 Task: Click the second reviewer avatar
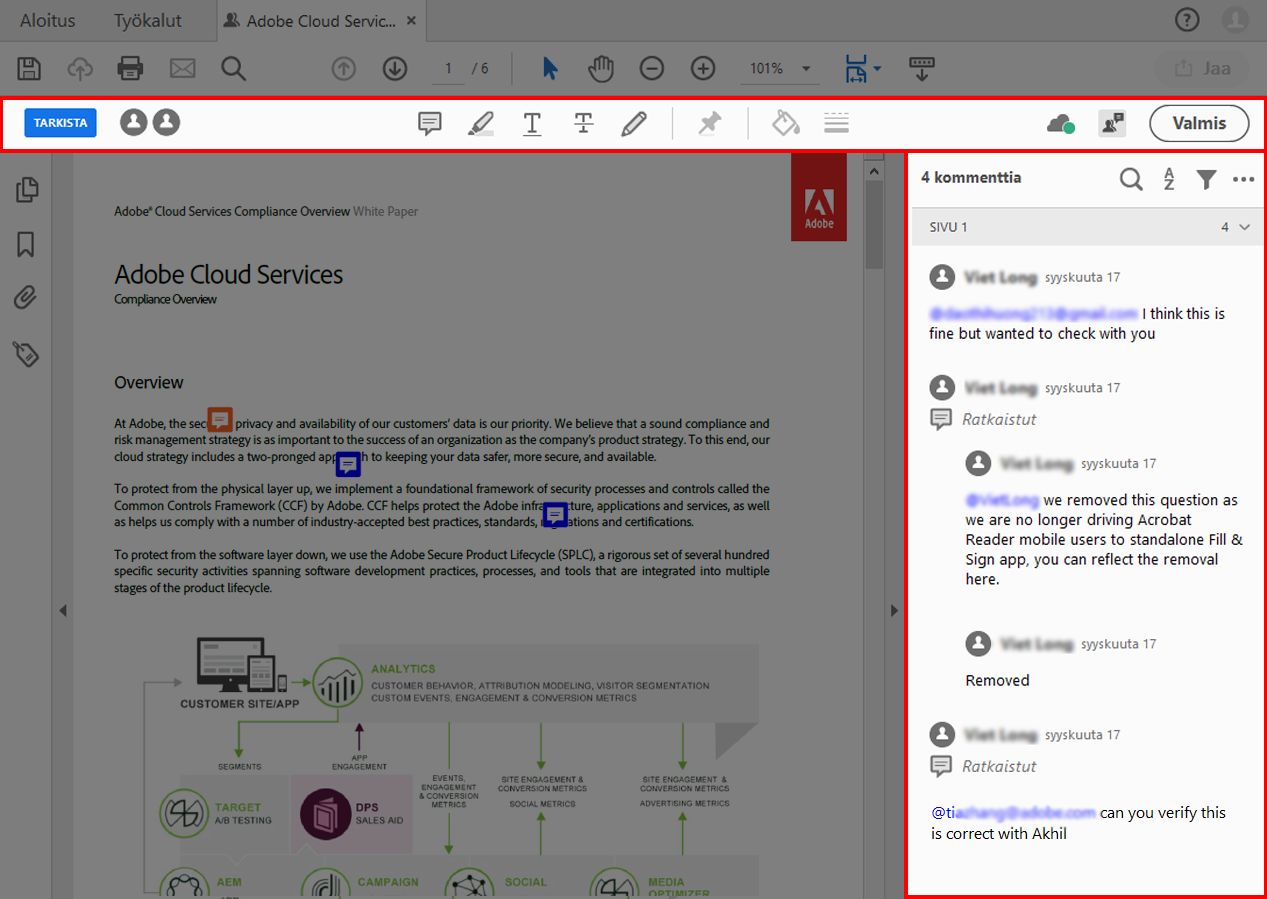point(166,122)
